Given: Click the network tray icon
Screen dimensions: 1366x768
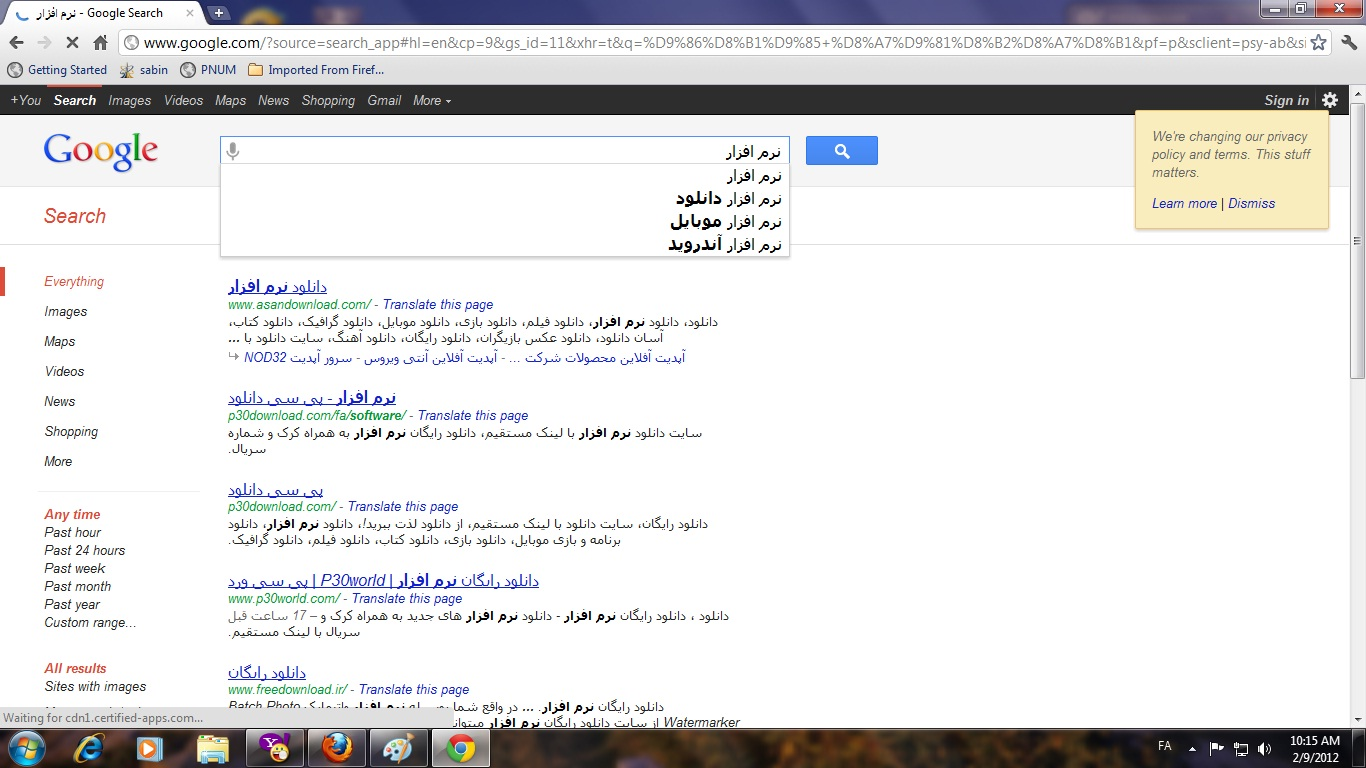Looking at the screenshot, I should pyautogui.click(x=1241, y=748).
